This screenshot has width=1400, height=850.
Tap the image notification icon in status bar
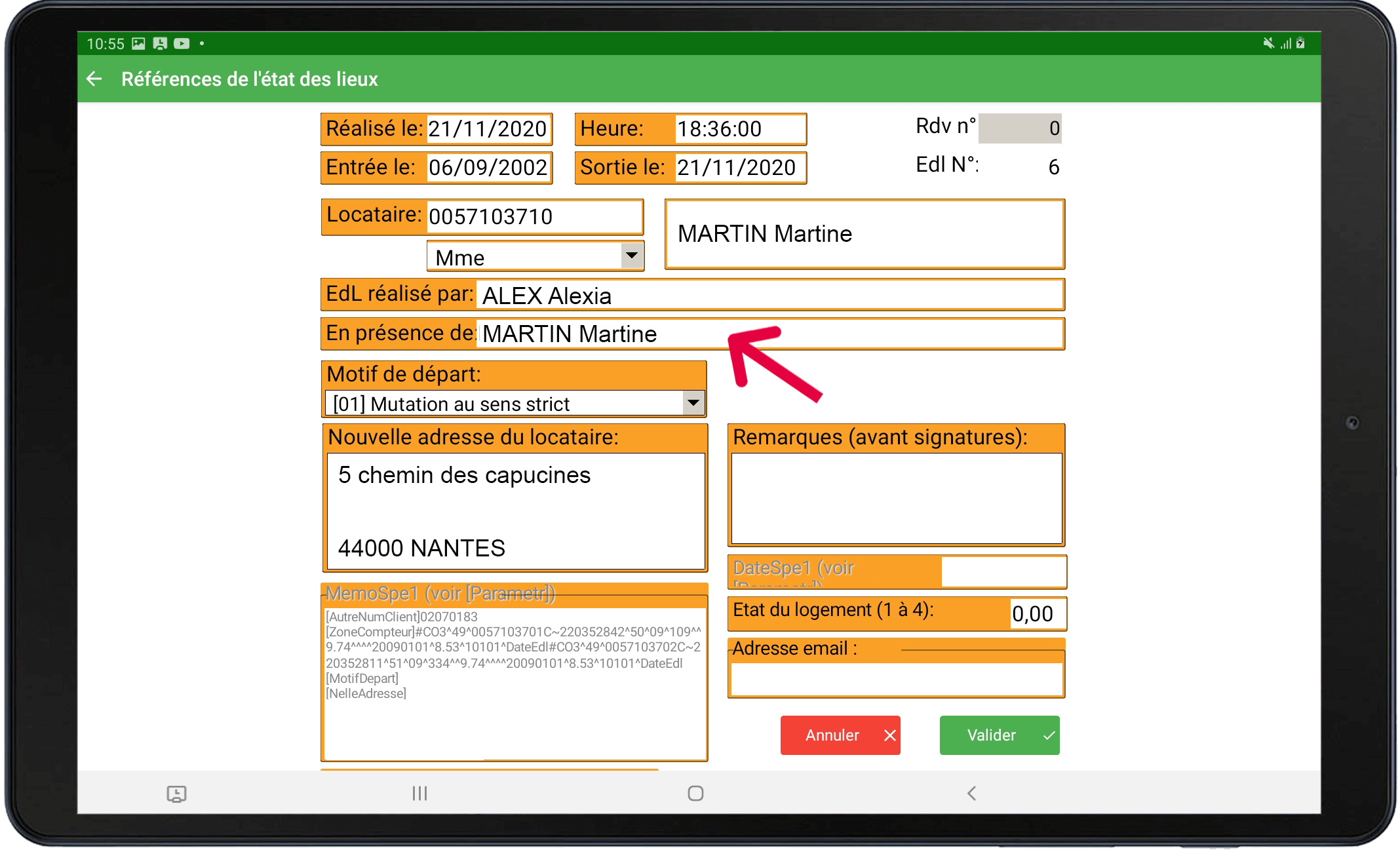pyautogui.click(x=138, y=44)
